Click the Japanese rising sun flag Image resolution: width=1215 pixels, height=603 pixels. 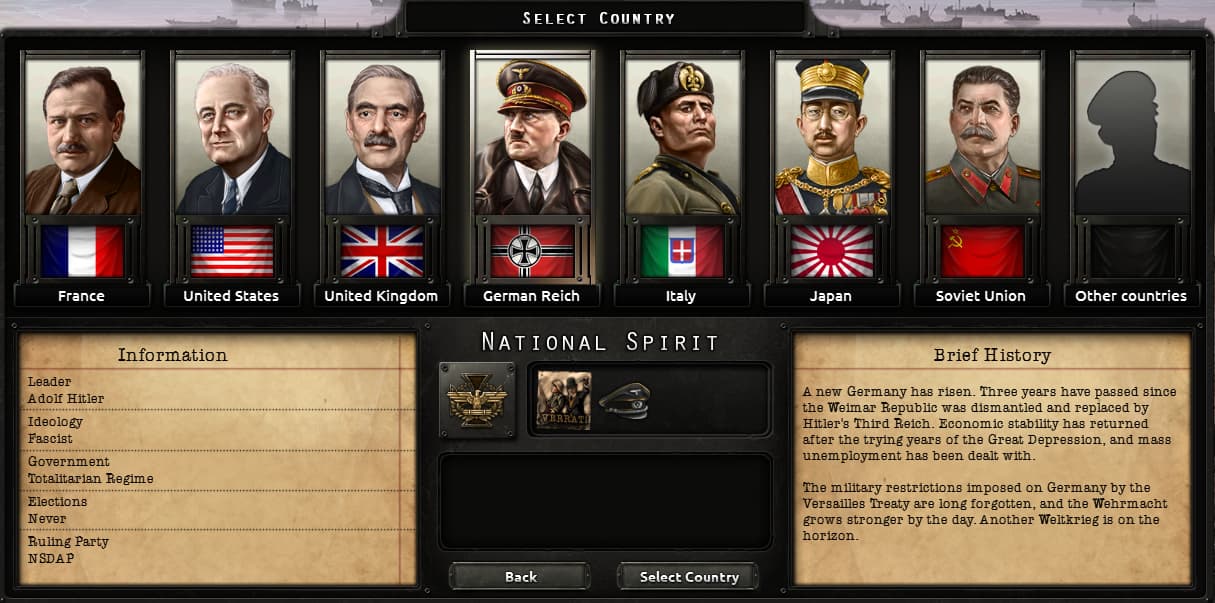pyautogui.click(x=832, y=251)
